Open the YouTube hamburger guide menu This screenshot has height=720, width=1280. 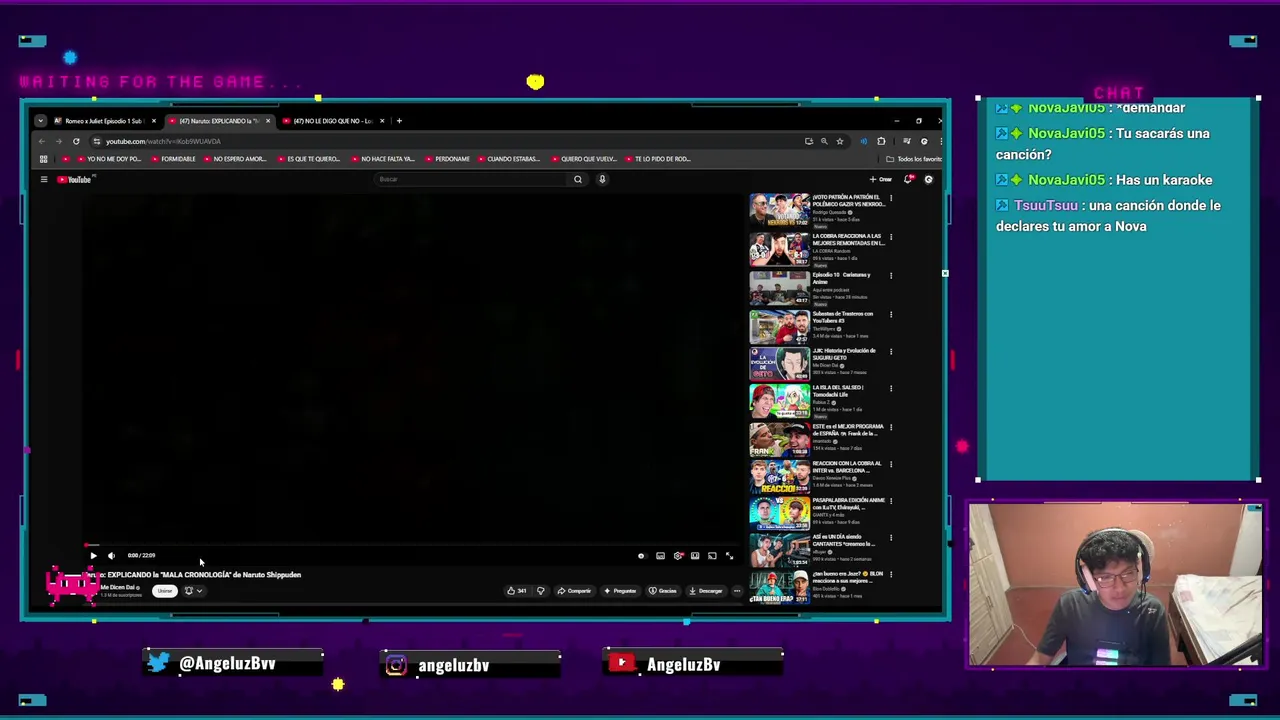(44, 179)
